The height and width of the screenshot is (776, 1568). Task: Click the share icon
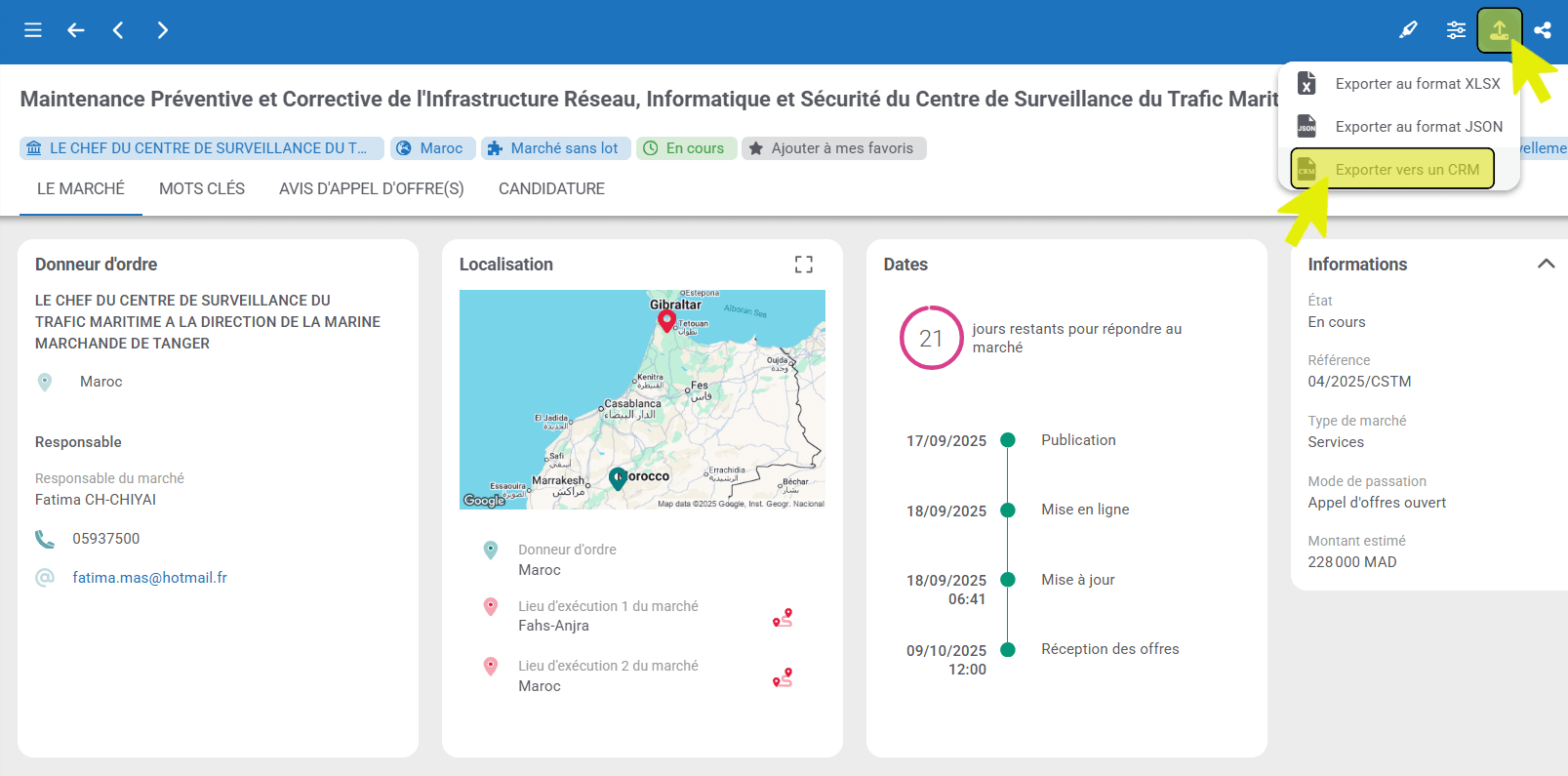[x=1543, y=30]
